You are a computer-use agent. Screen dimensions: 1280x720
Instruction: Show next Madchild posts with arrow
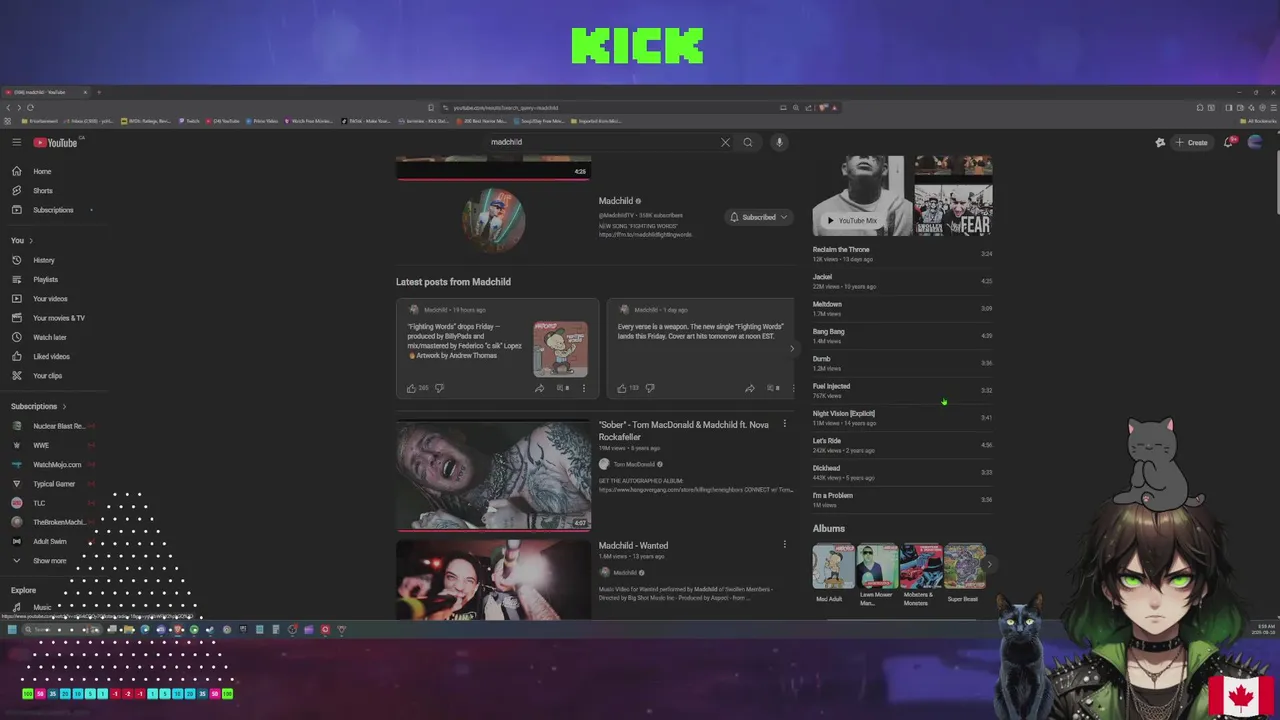coord(791,349)
